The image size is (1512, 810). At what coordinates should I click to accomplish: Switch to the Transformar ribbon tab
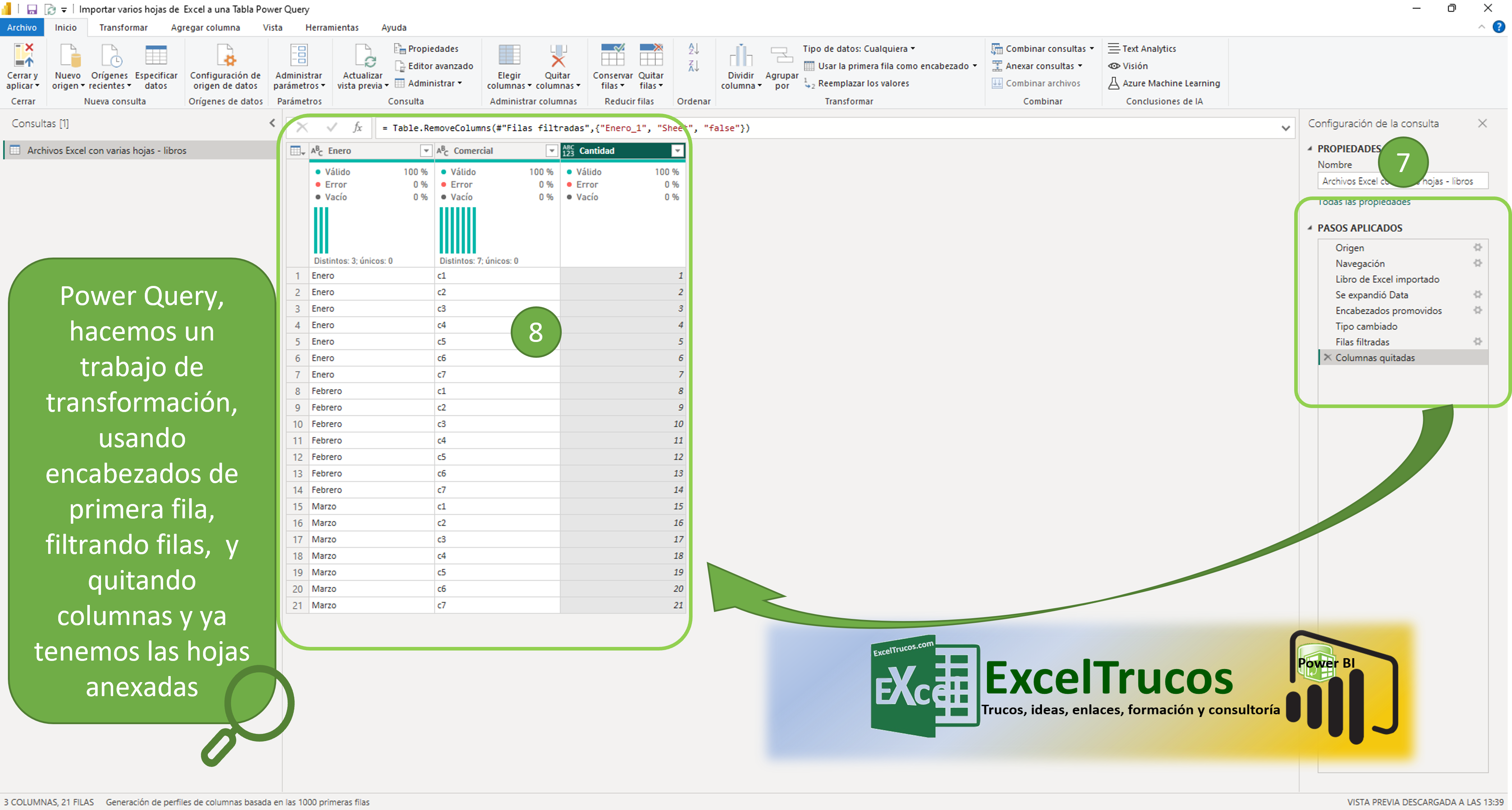(x=123, y=28)
